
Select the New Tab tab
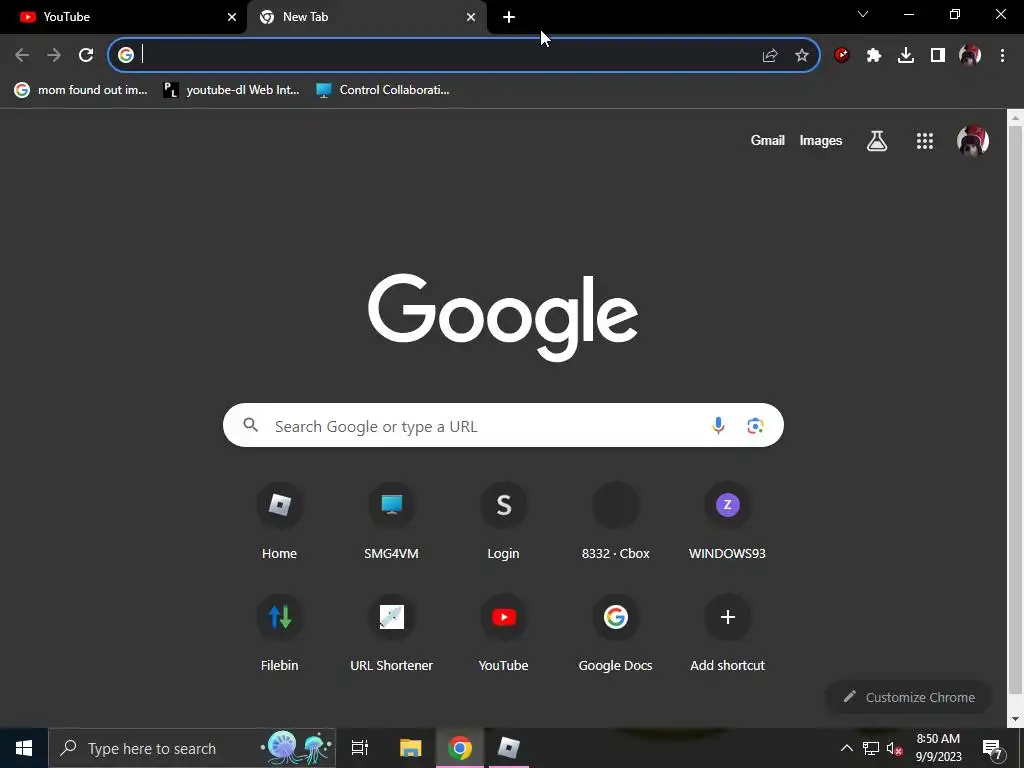[367, 17]
